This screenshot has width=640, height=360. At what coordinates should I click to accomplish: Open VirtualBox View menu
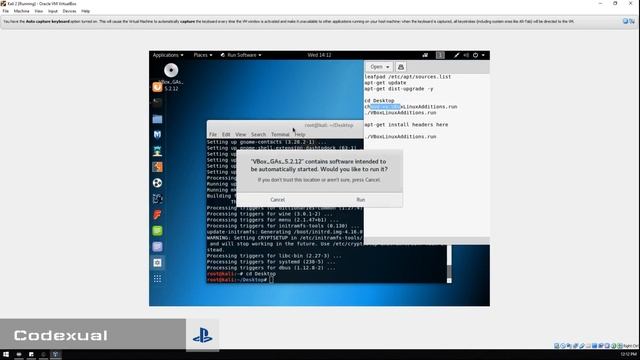[x=39, y=11]
